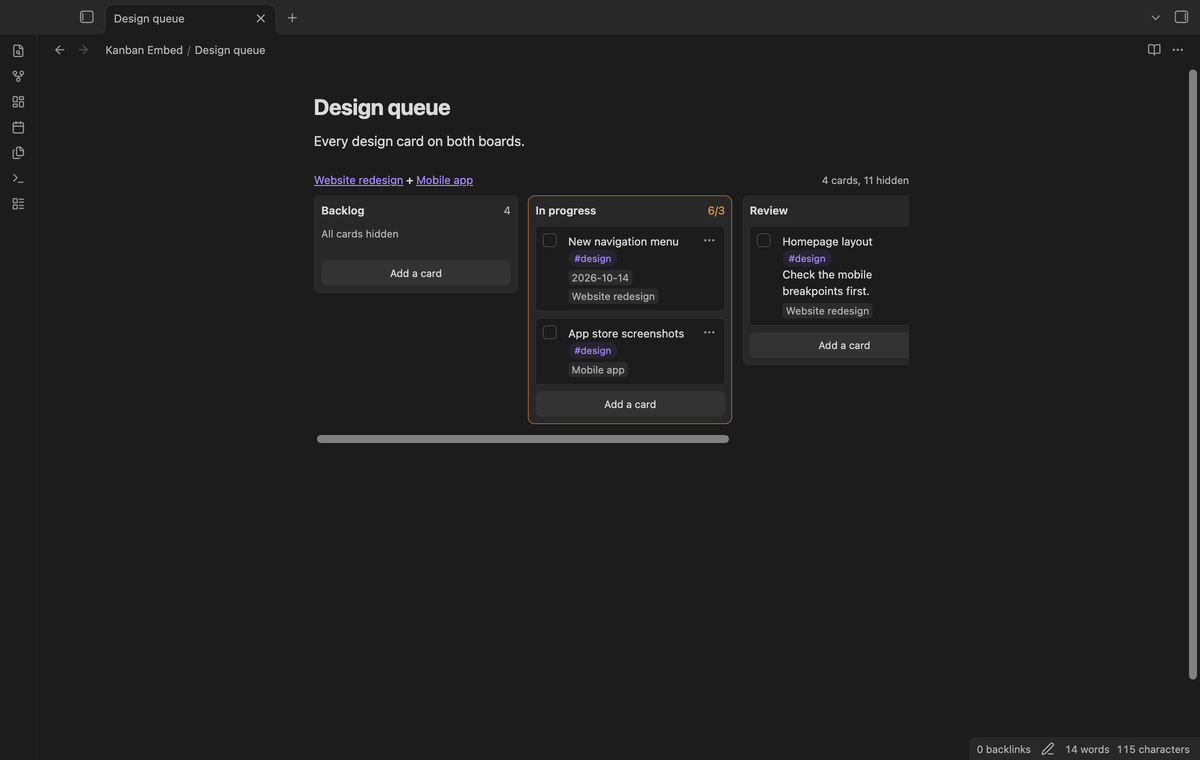The image size is (1200, 760).
Task: Click the New navigation menu card title
Action: tap(623, 241)
